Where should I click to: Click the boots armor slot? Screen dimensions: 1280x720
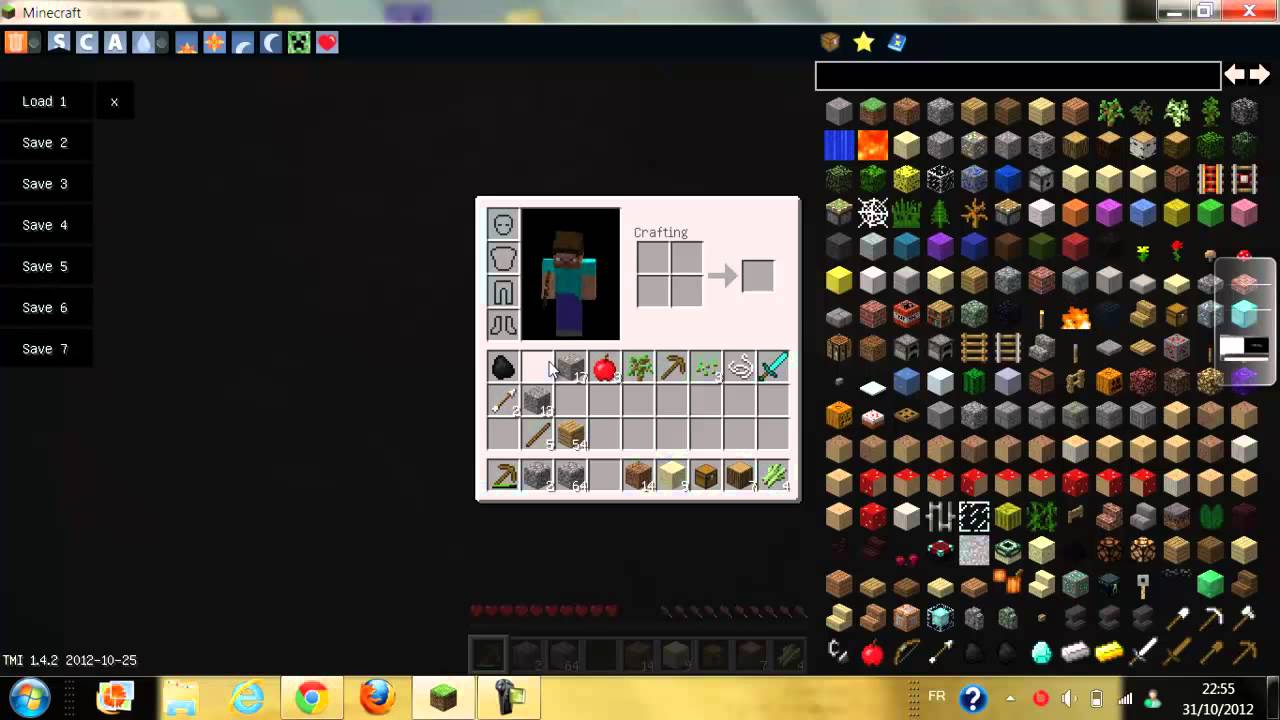[503, 325]
